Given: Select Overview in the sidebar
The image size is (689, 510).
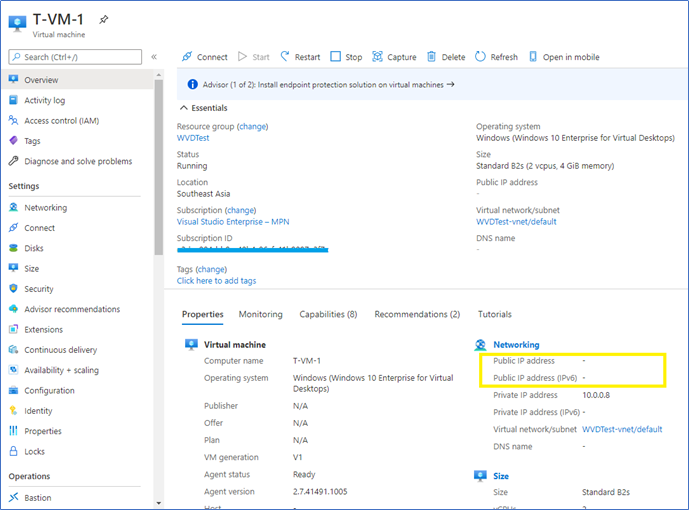Looking at the screenshot, I should point(79,80).
